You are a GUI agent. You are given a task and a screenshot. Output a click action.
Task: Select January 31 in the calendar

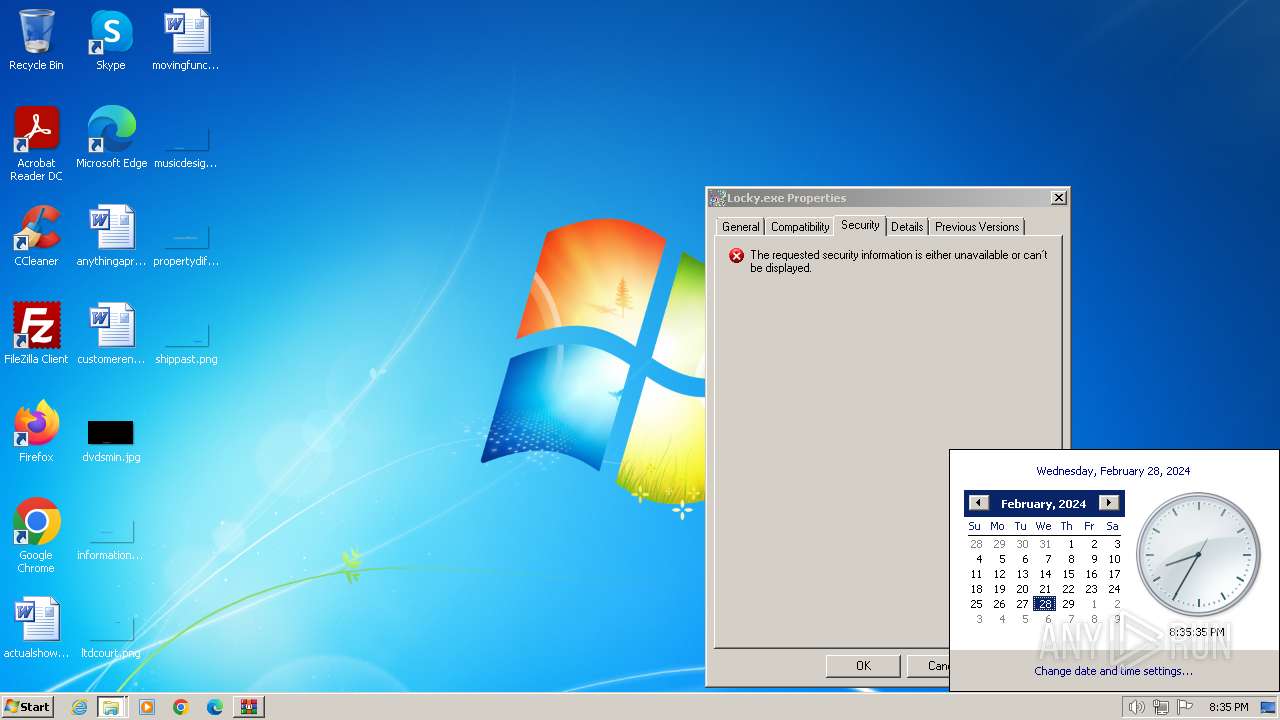1045,544
